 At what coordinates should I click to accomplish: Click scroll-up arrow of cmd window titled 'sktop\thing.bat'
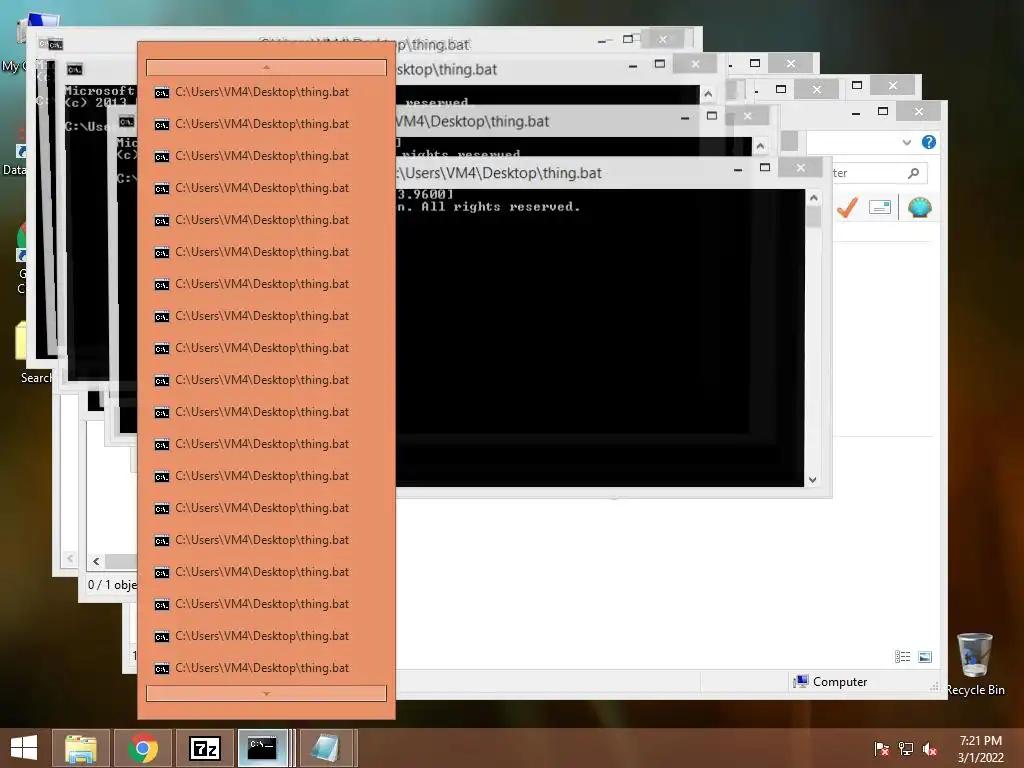[708, 95]
